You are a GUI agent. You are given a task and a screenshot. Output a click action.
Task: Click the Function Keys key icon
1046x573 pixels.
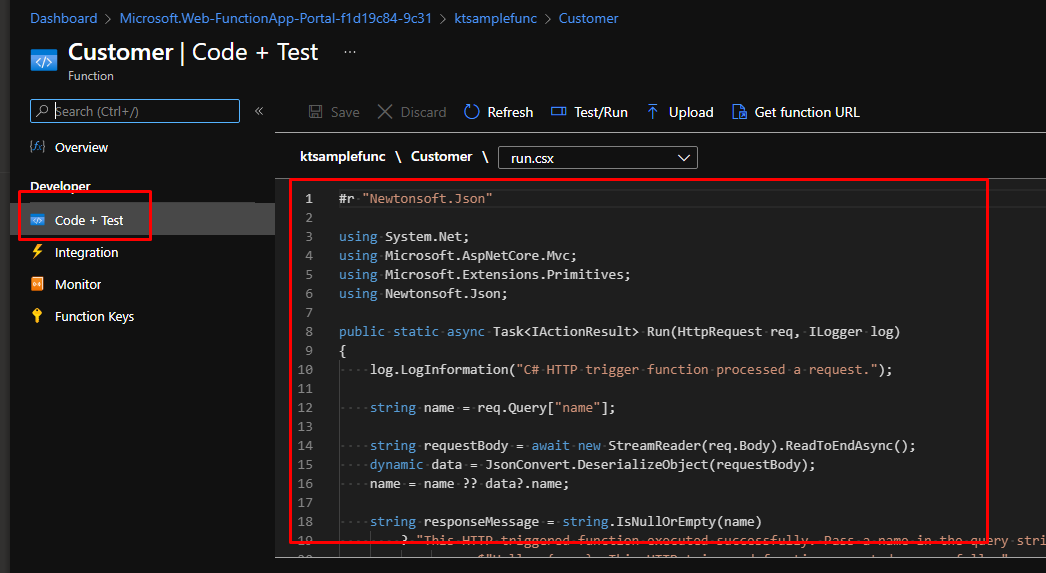[38, 316]
